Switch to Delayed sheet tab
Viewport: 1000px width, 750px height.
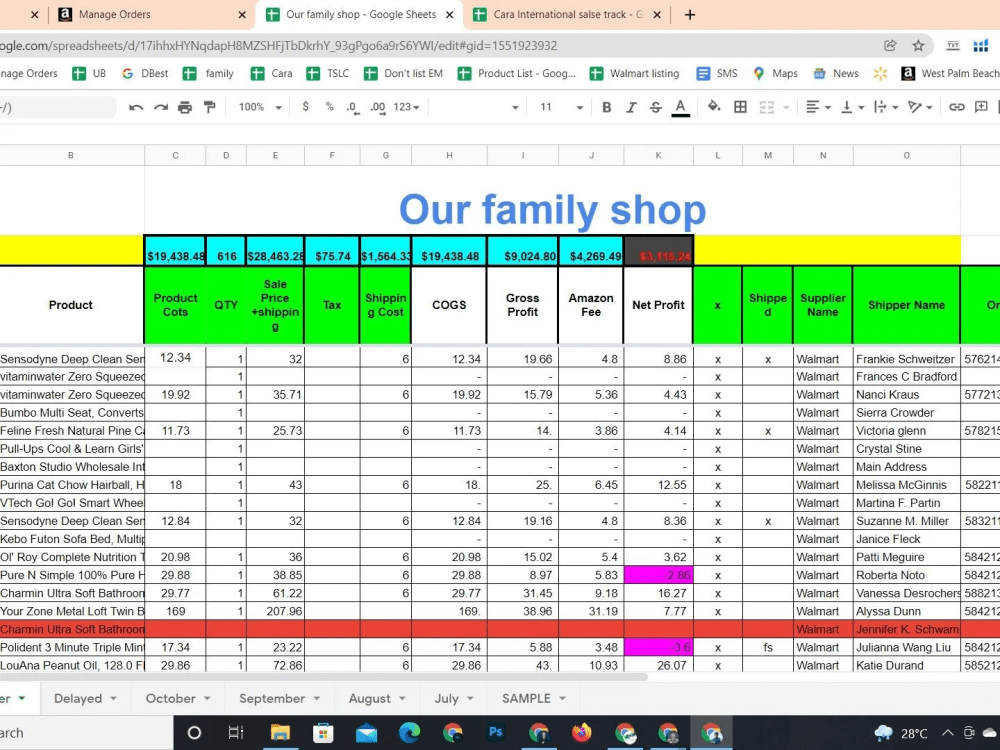(x=77, y=698)
